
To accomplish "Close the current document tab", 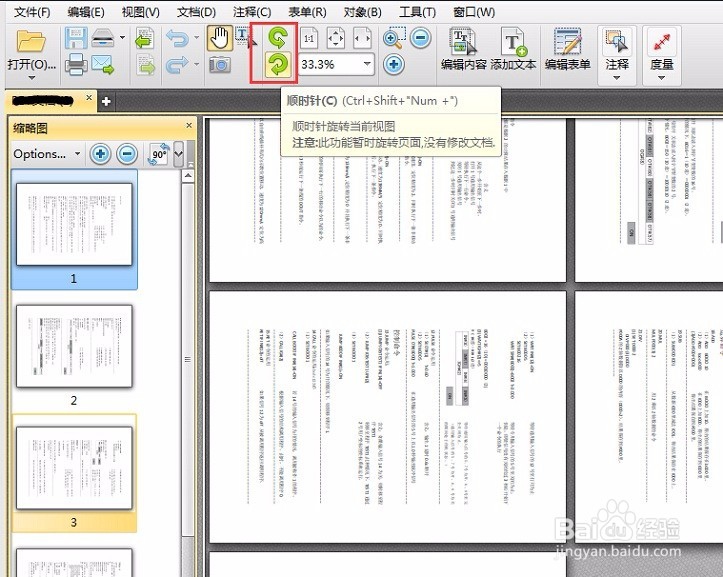I will (x=89, y=98).
